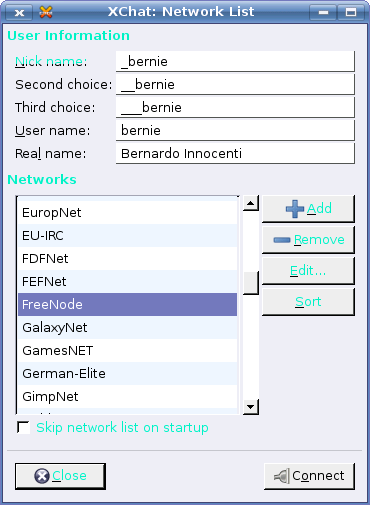Select GimpNet network entry
The height and width of the screenshot is (505, 370).
click(x=127, y=397)
